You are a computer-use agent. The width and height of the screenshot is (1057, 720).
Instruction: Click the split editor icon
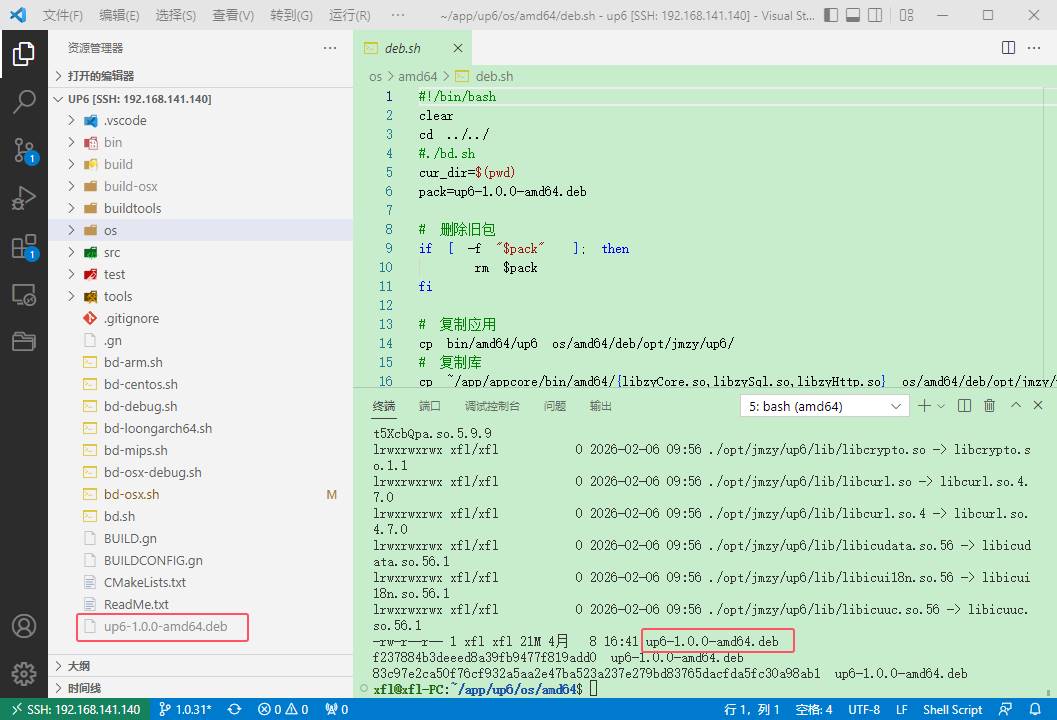point(1009,48)
